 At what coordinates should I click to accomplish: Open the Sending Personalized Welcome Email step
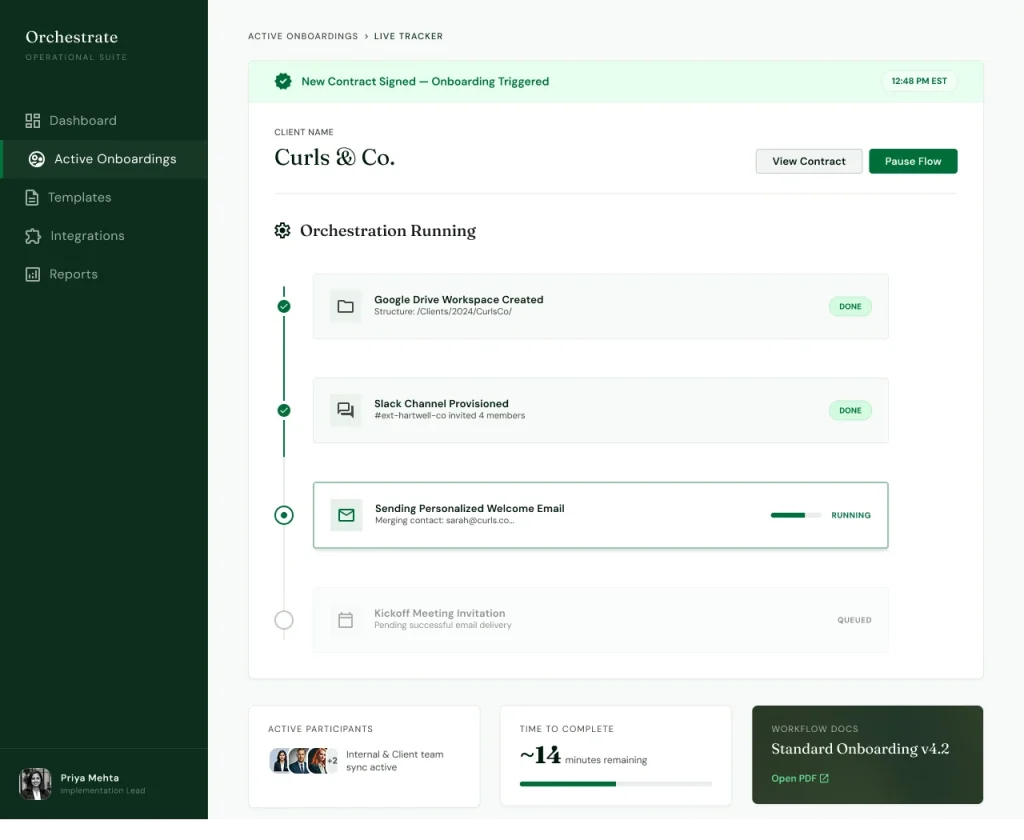pyautogui.click(x=601, y=515)
